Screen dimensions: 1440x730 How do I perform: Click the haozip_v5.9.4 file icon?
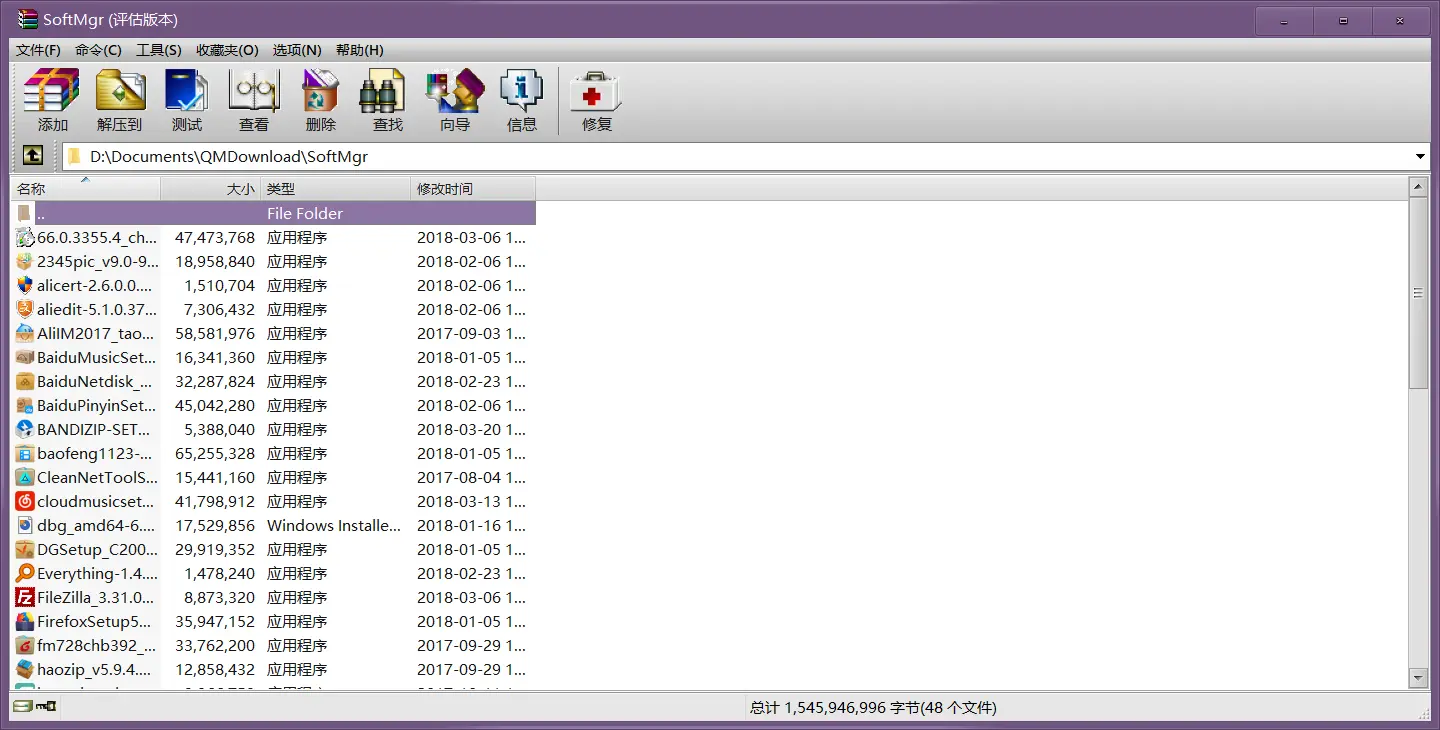click(25, 669)
